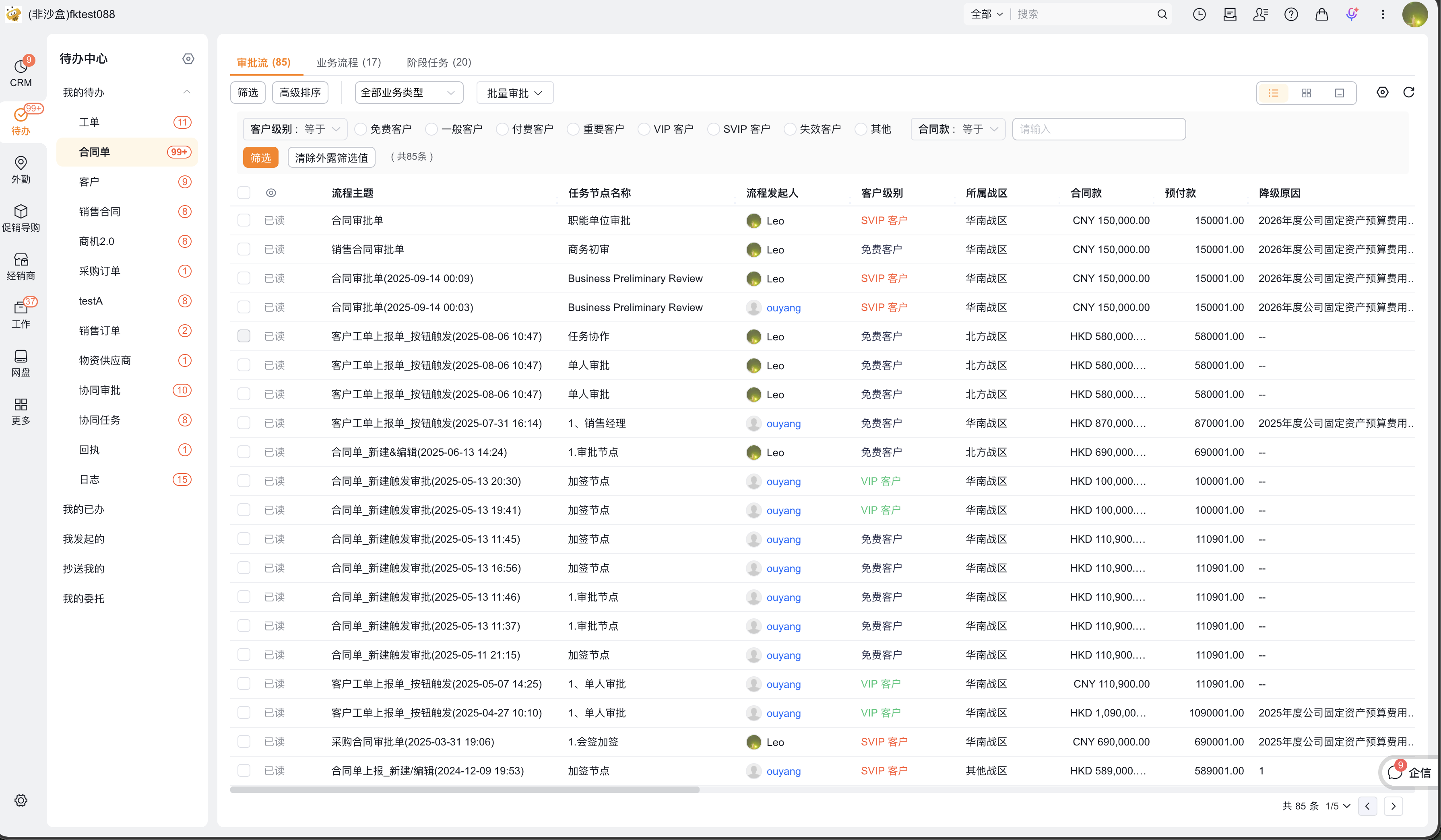
Task: Switch to 业务流程 (17) tab
Action: 349,62
